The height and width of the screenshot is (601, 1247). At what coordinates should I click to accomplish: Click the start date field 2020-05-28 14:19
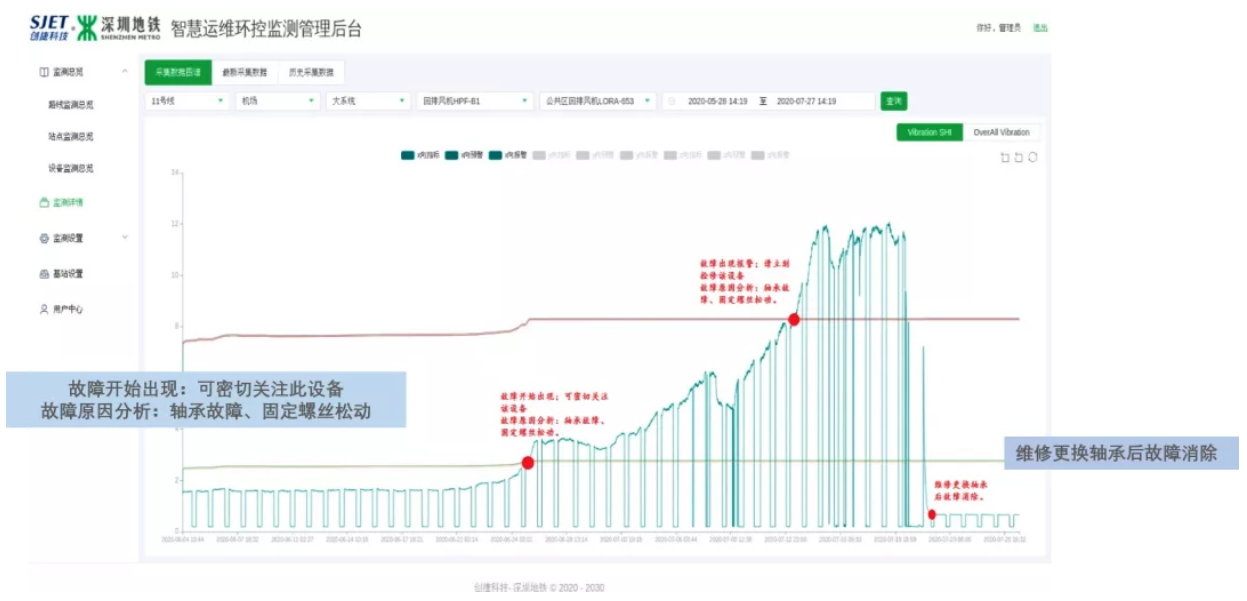pos(717,101)
